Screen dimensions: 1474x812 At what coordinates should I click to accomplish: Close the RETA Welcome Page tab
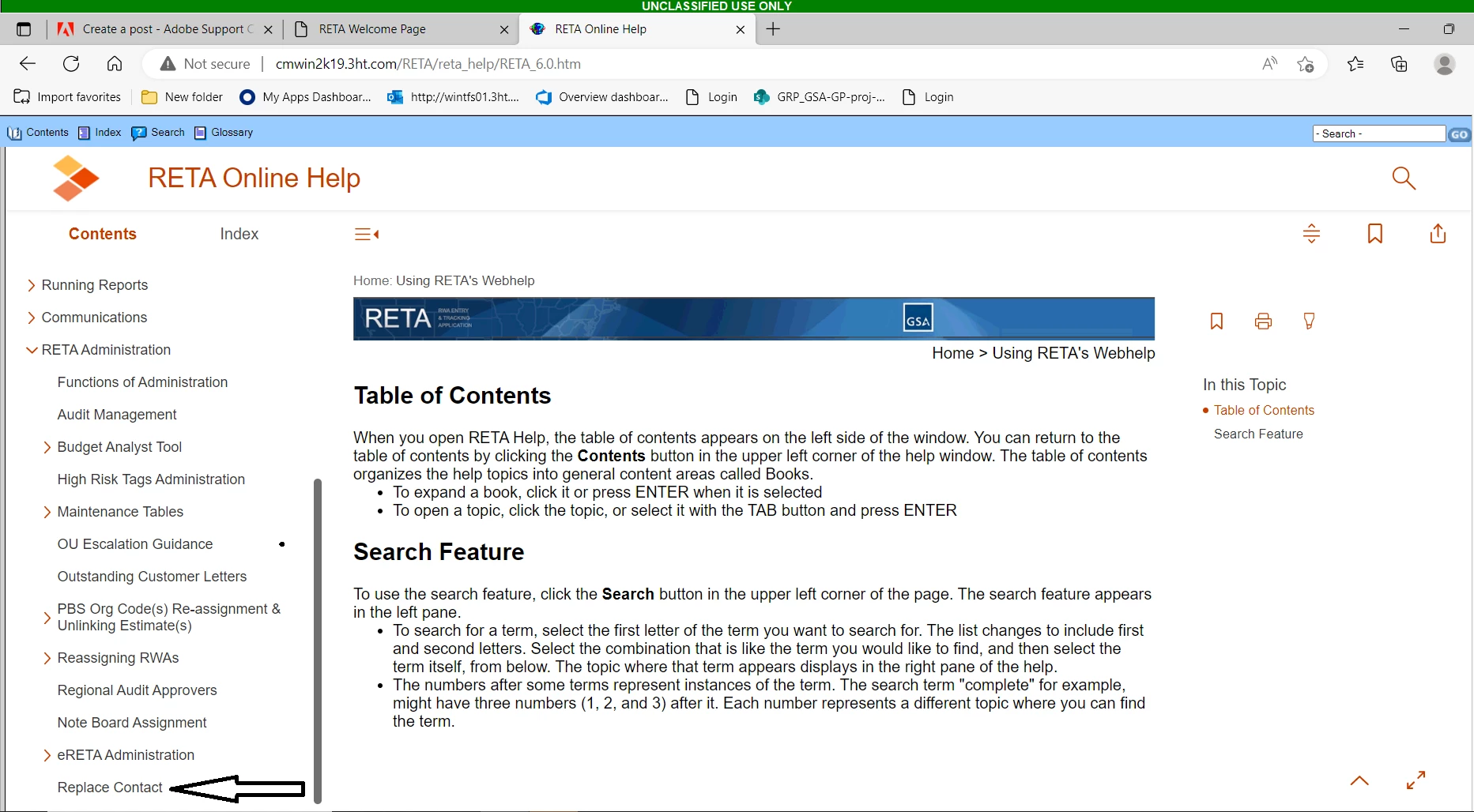504,29
